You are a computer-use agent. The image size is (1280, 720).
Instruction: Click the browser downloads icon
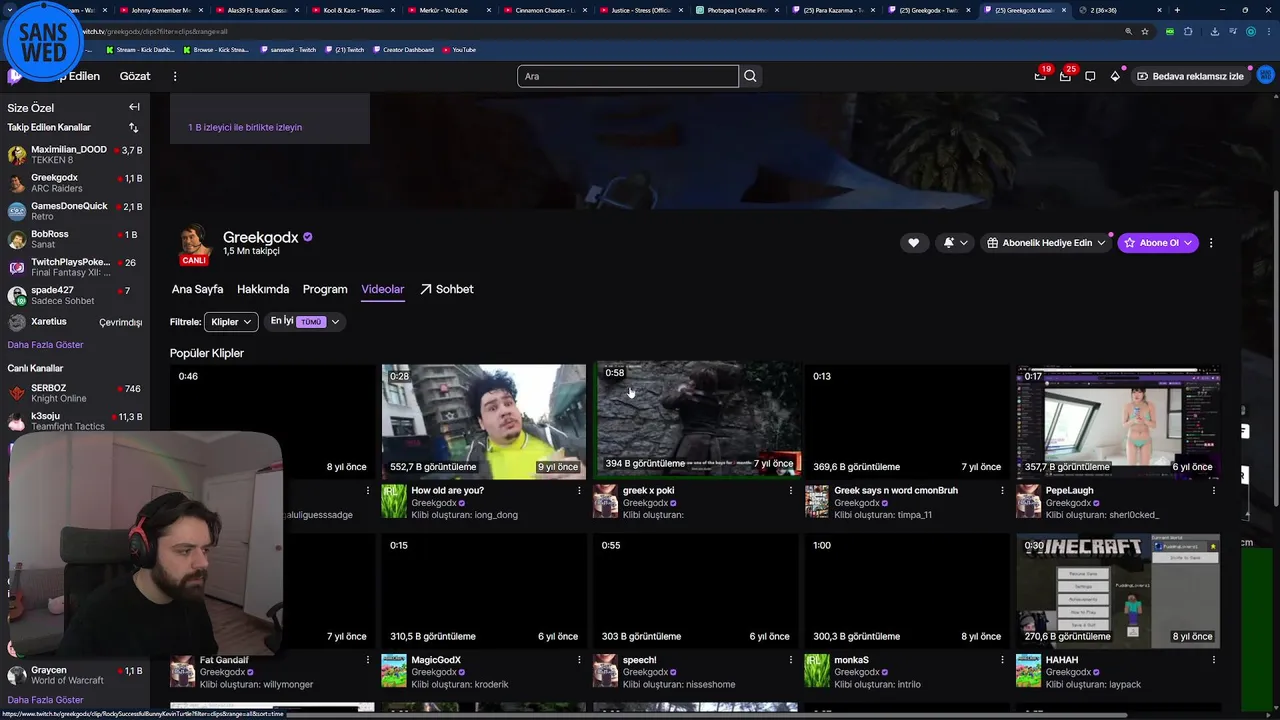[1214, 31]
